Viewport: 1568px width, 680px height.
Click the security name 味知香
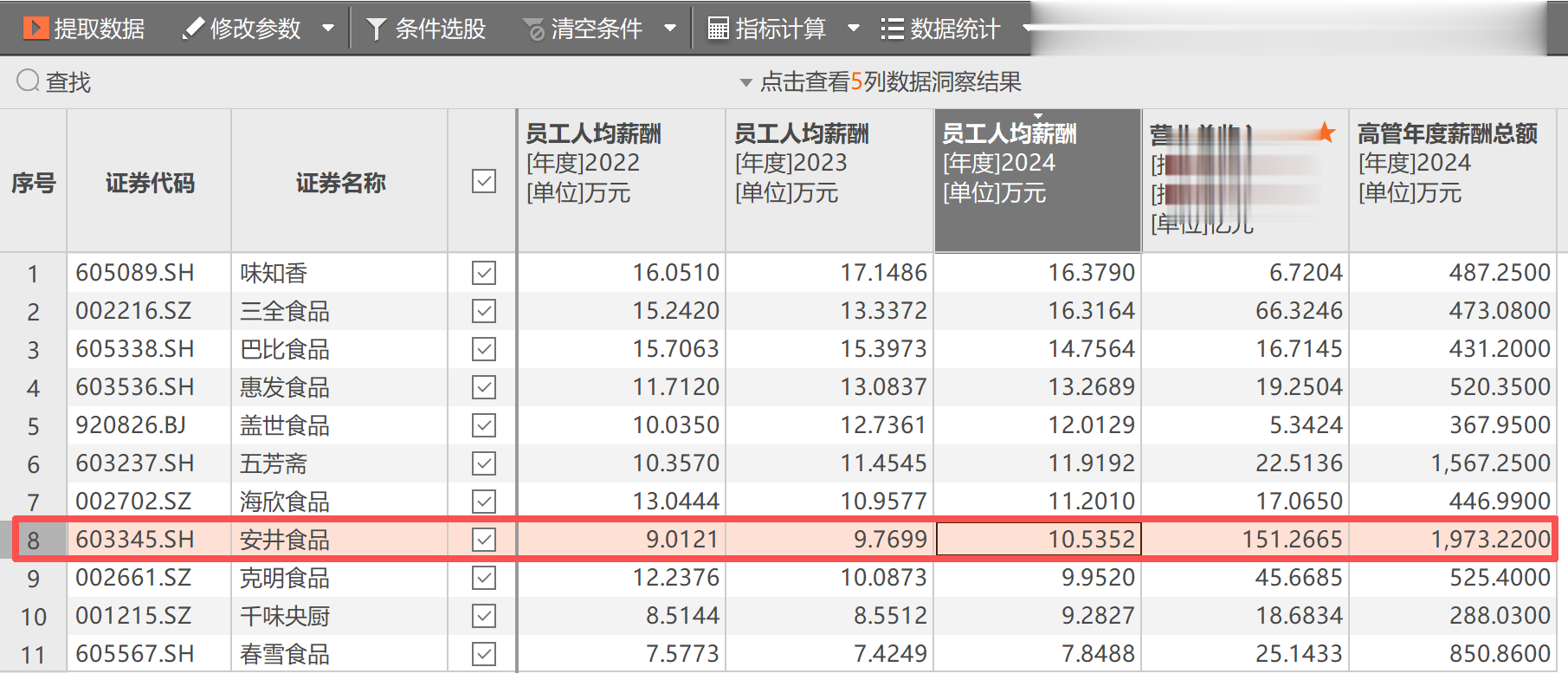[274, 273]
